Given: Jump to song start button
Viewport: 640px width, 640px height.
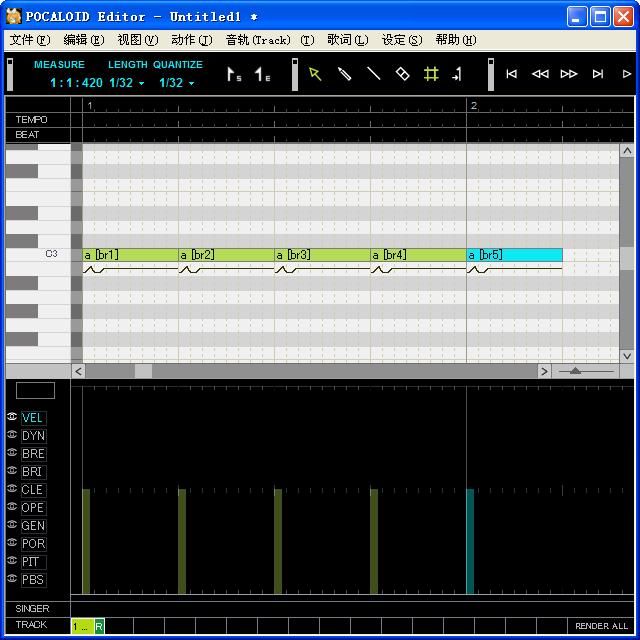Looking at the screenshot, I should [511, 74].
